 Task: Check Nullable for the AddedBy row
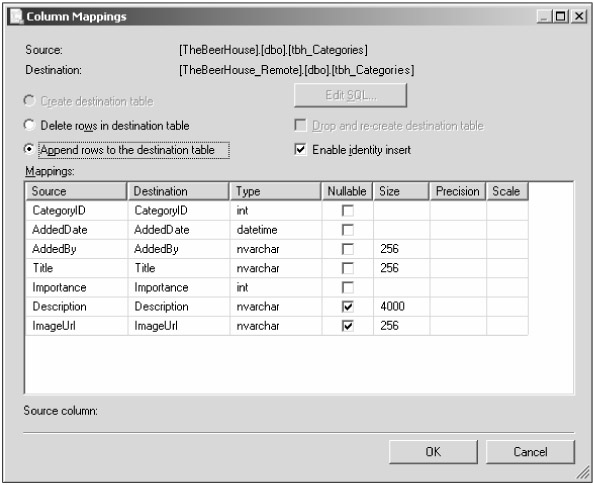pyautogui.click(x=348, y=249)
